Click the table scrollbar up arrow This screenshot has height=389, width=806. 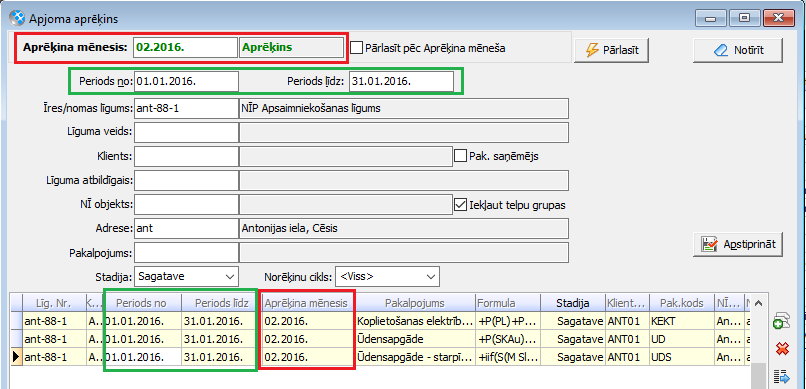click(758, 303)
